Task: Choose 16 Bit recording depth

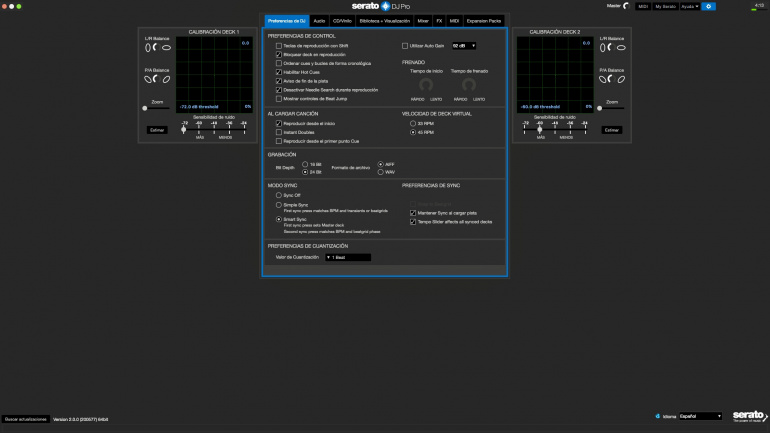Action: (305, 164)
